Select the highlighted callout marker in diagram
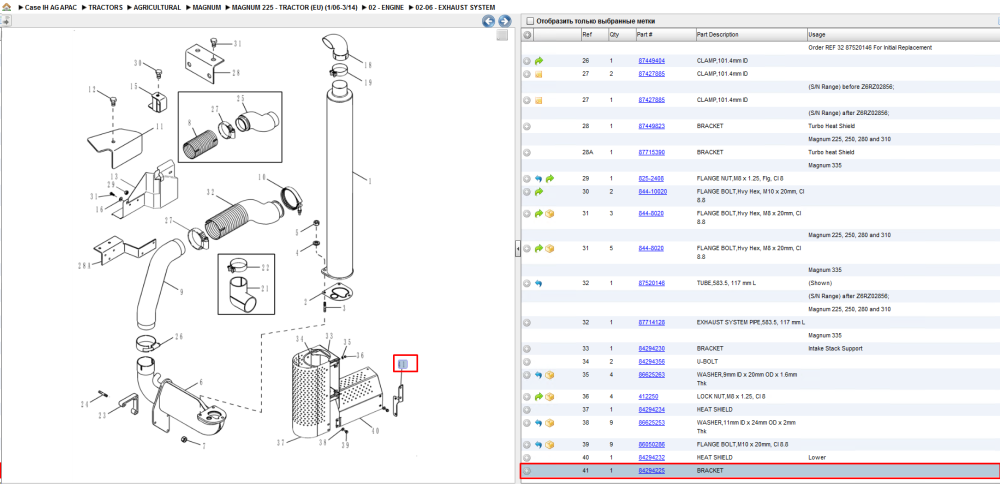The width and height of the screenshot is (1000, 484). coord(402,364)
